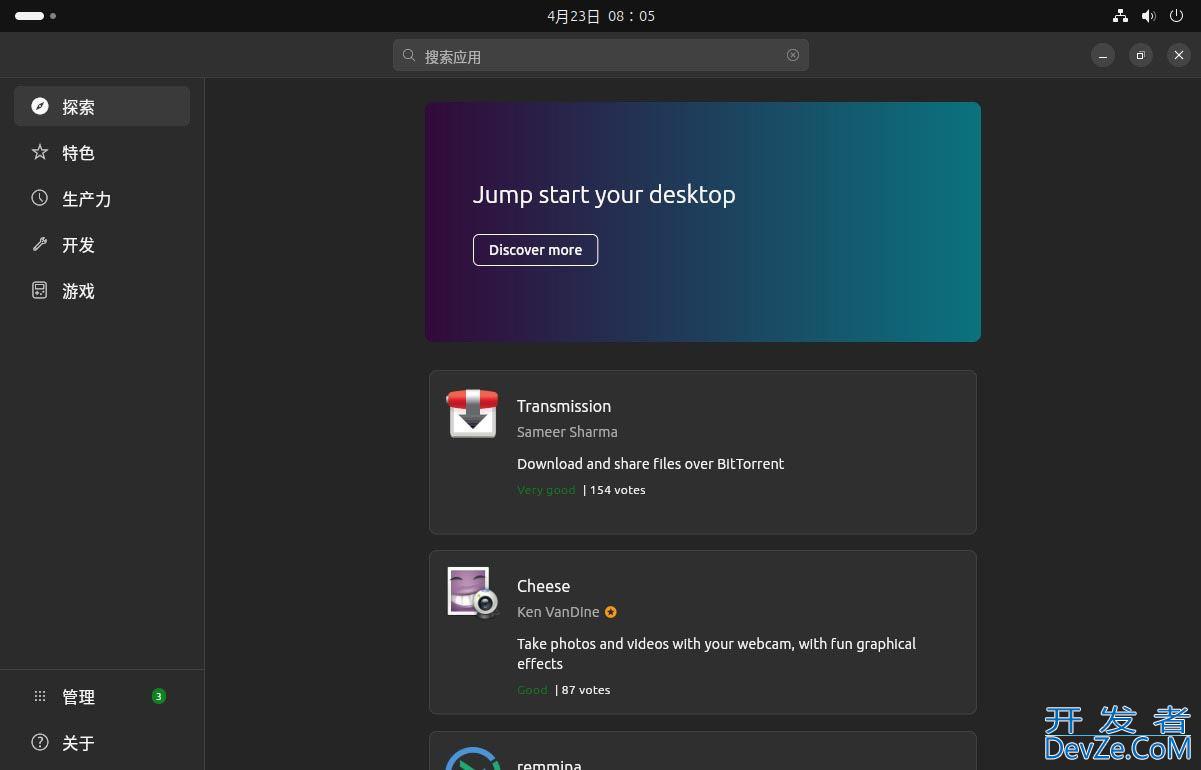Go to the 开发 section label
1201x770 pixels.
(78, 245)
